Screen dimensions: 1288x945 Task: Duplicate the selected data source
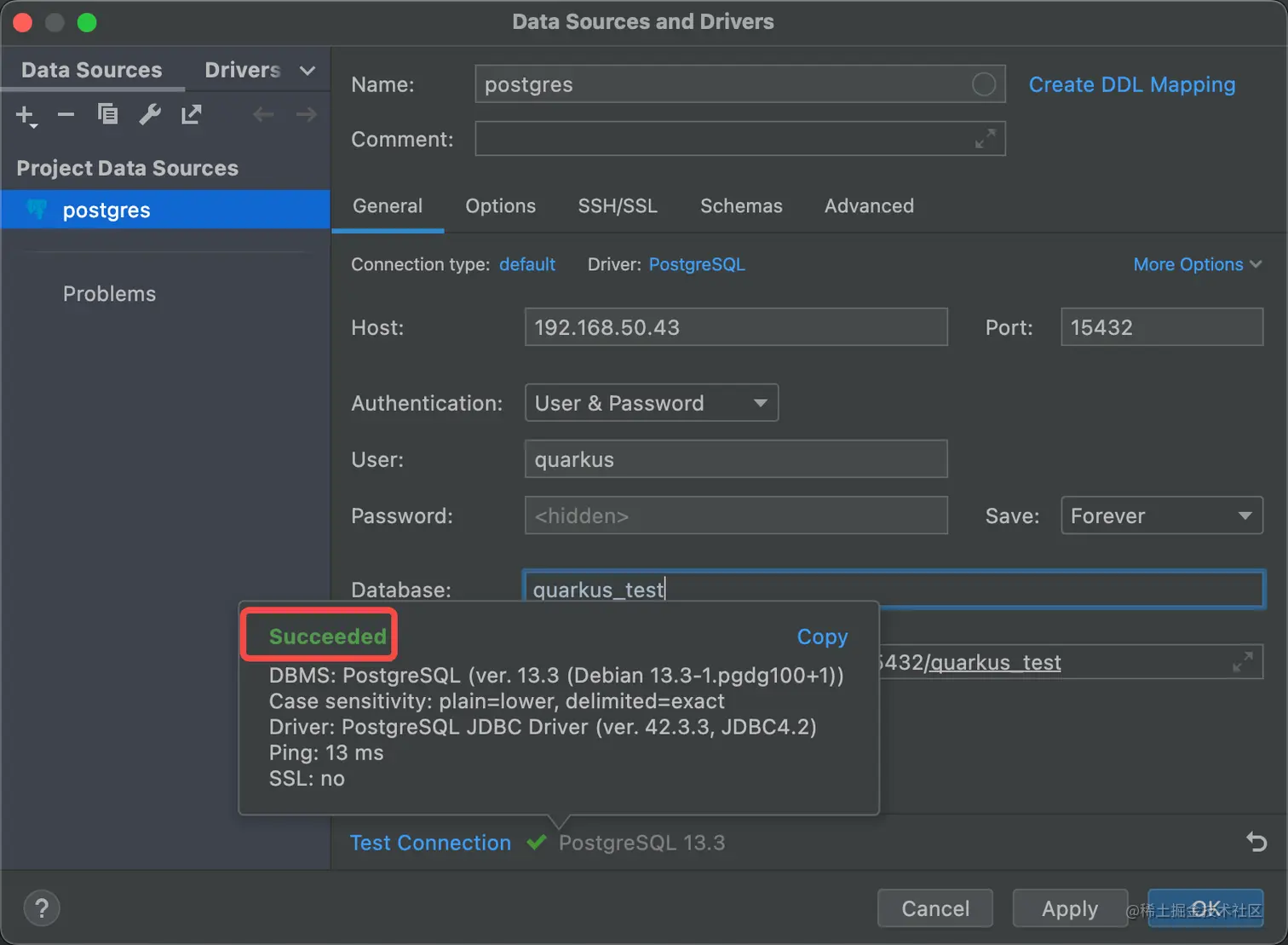pos(107,114)
